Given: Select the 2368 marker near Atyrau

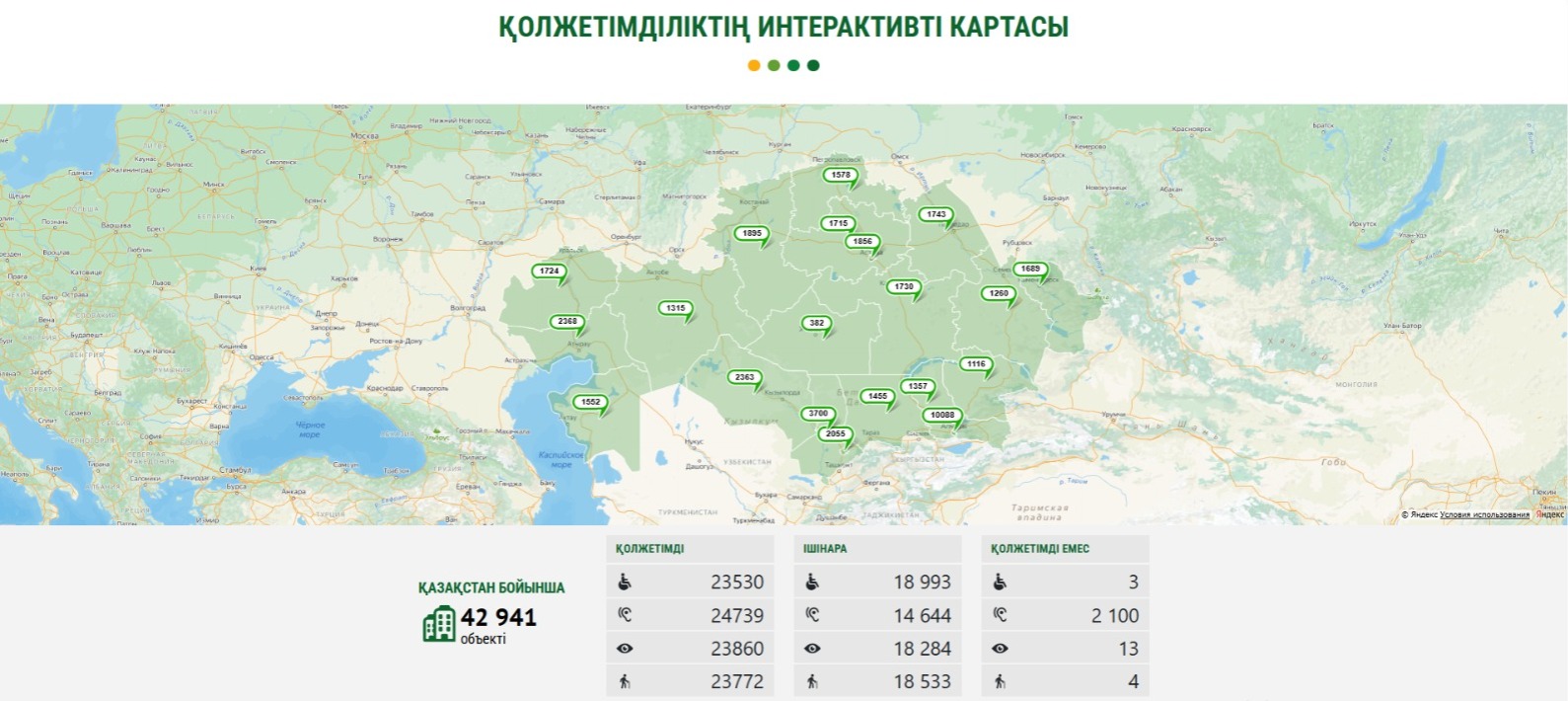Looking at the screenshot, I should click(x=567, y=322).
